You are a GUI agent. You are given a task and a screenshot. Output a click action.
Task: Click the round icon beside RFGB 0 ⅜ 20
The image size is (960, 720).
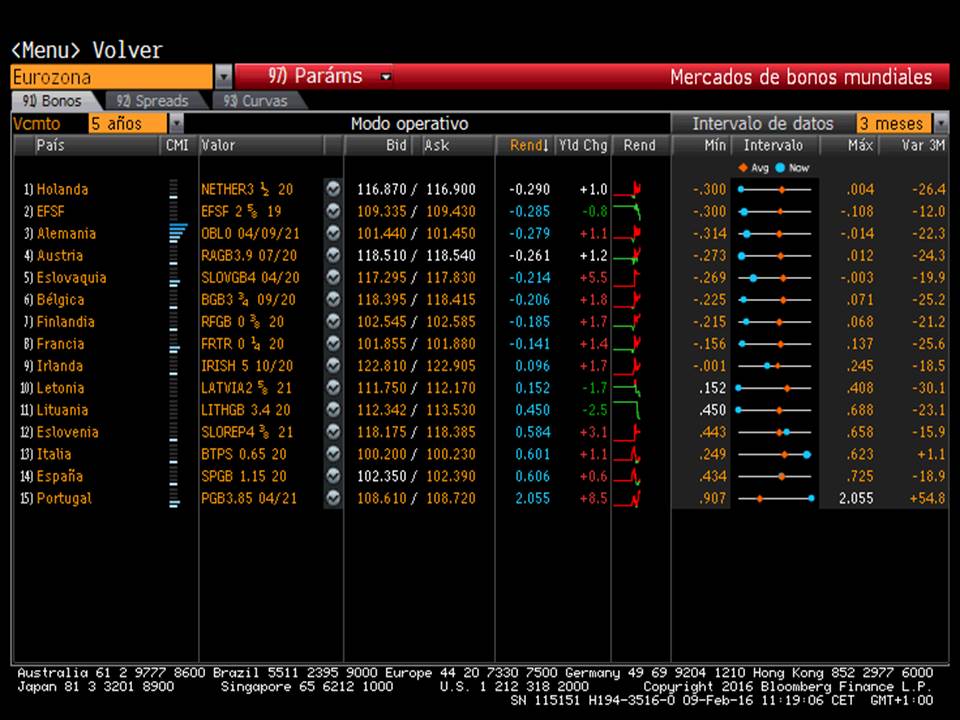[x=333, y=321]
